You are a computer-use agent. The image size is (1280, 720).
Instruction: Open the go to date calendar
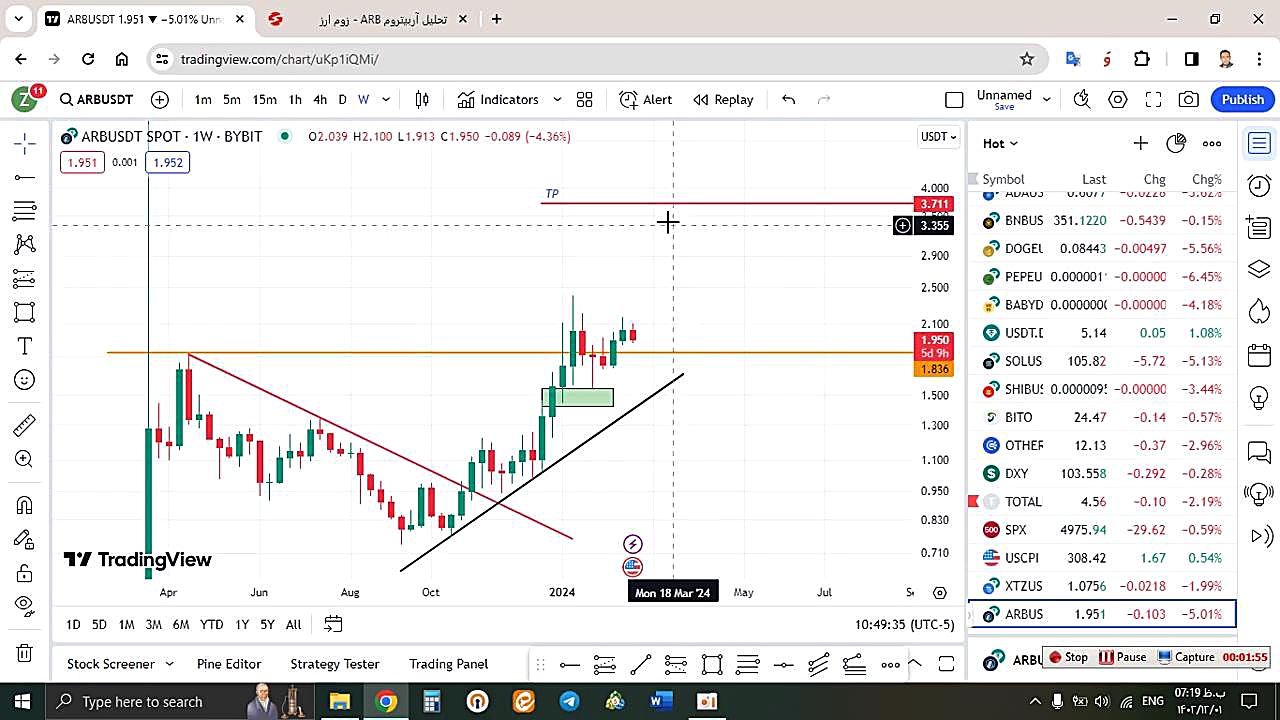(333, 624)
